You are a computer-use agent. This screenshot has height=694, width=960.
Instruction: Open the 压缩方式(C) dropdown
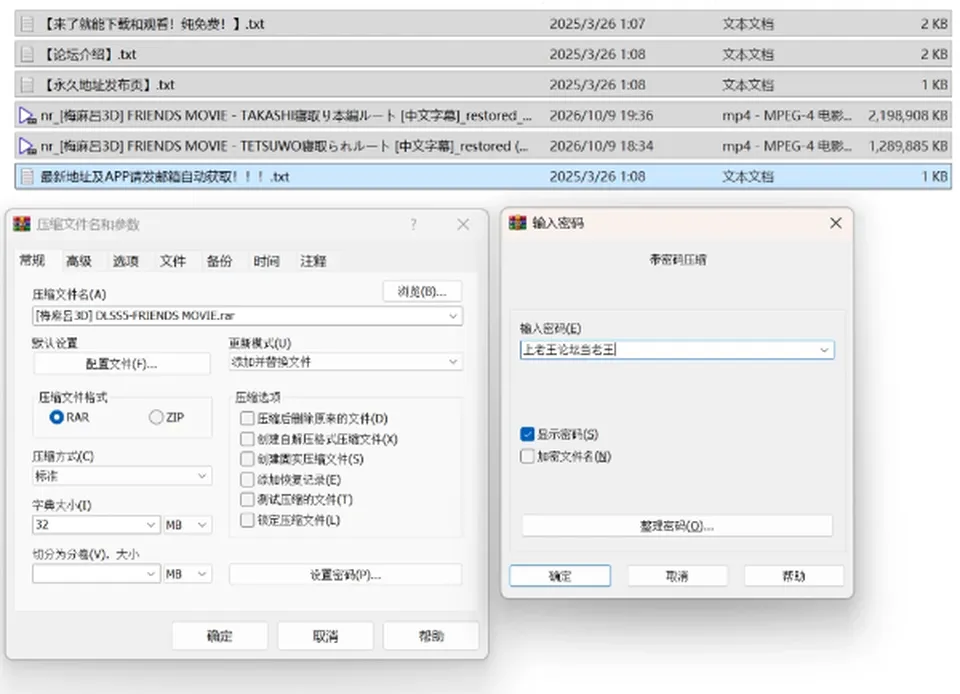pyautogui.click(x=202, y=476)
